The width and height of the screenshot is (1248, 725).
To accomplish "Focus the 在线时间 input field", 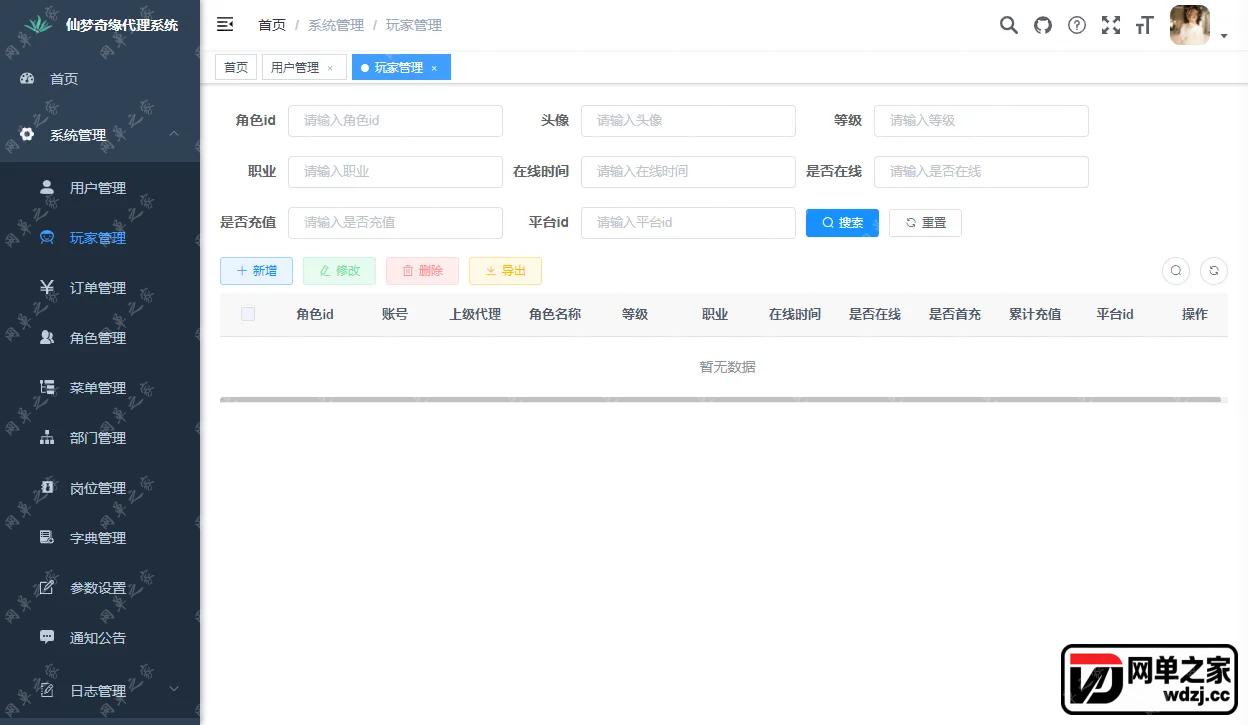I will pos(688,171).
